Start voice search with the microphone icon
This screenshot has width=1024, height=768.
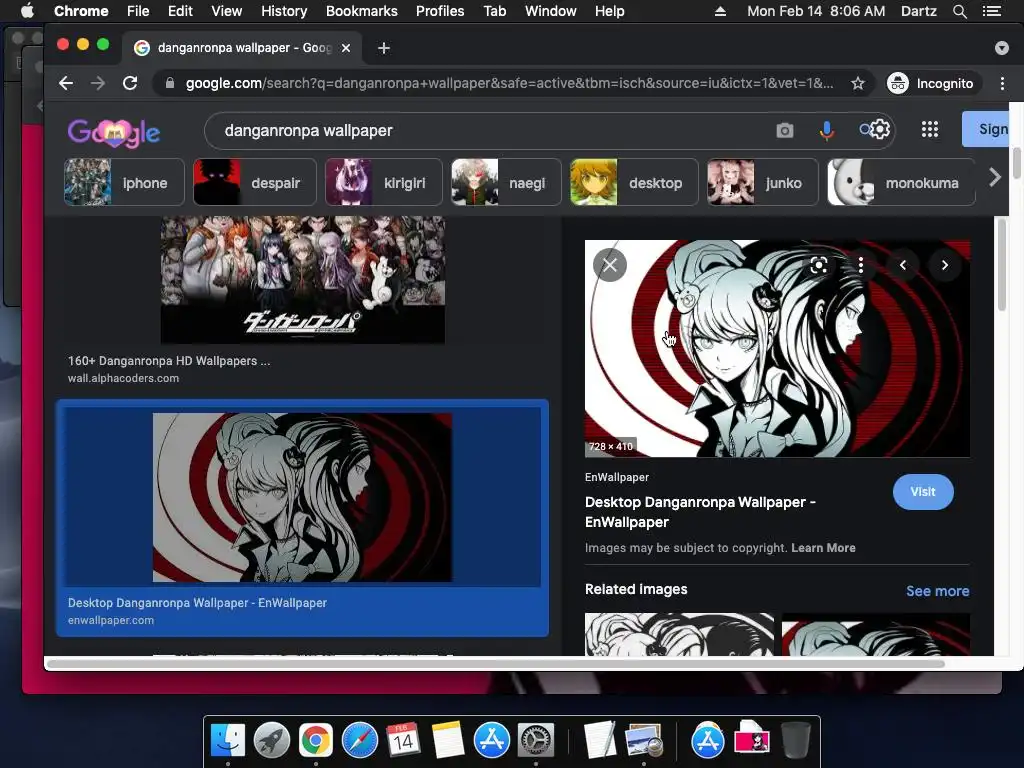coord(826,131)
